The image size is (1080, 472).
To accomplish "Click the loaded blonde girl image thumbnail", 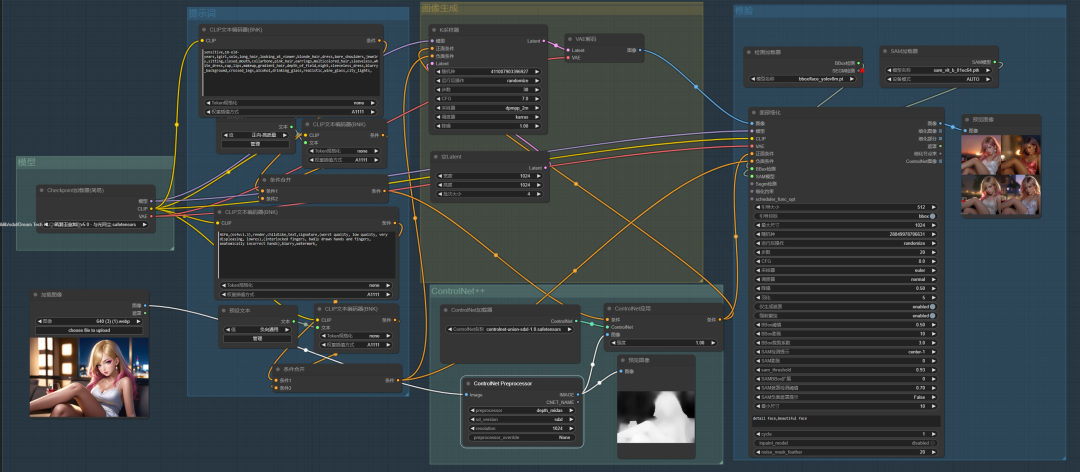I will 90,377.
